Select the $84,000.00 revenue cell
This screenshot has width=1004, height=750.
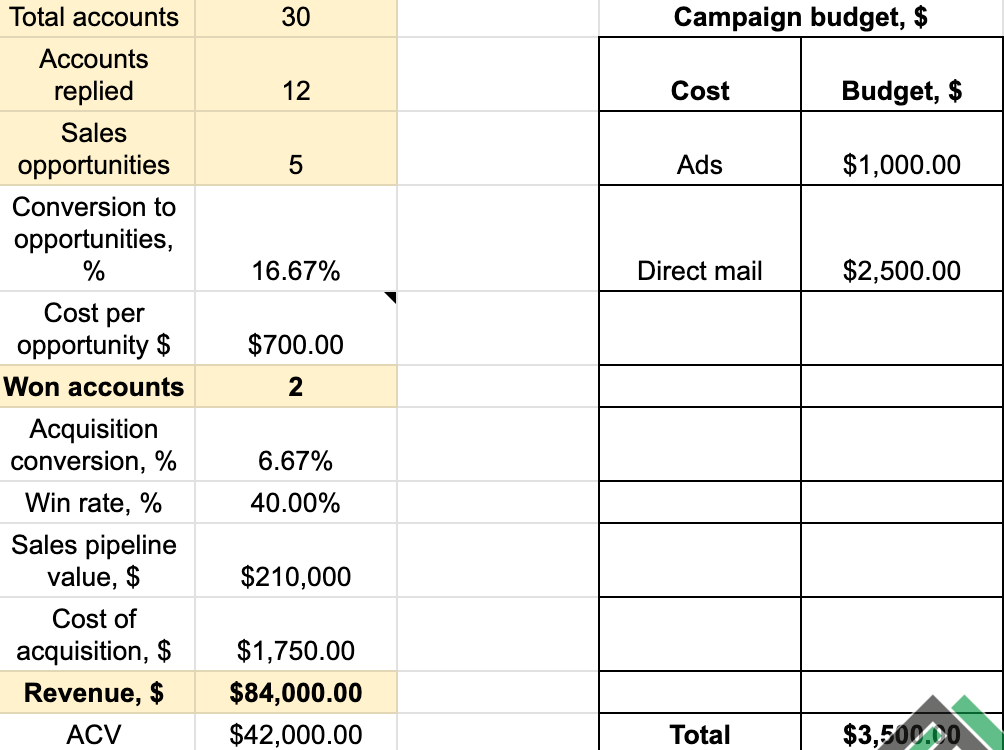click(296, 692)
